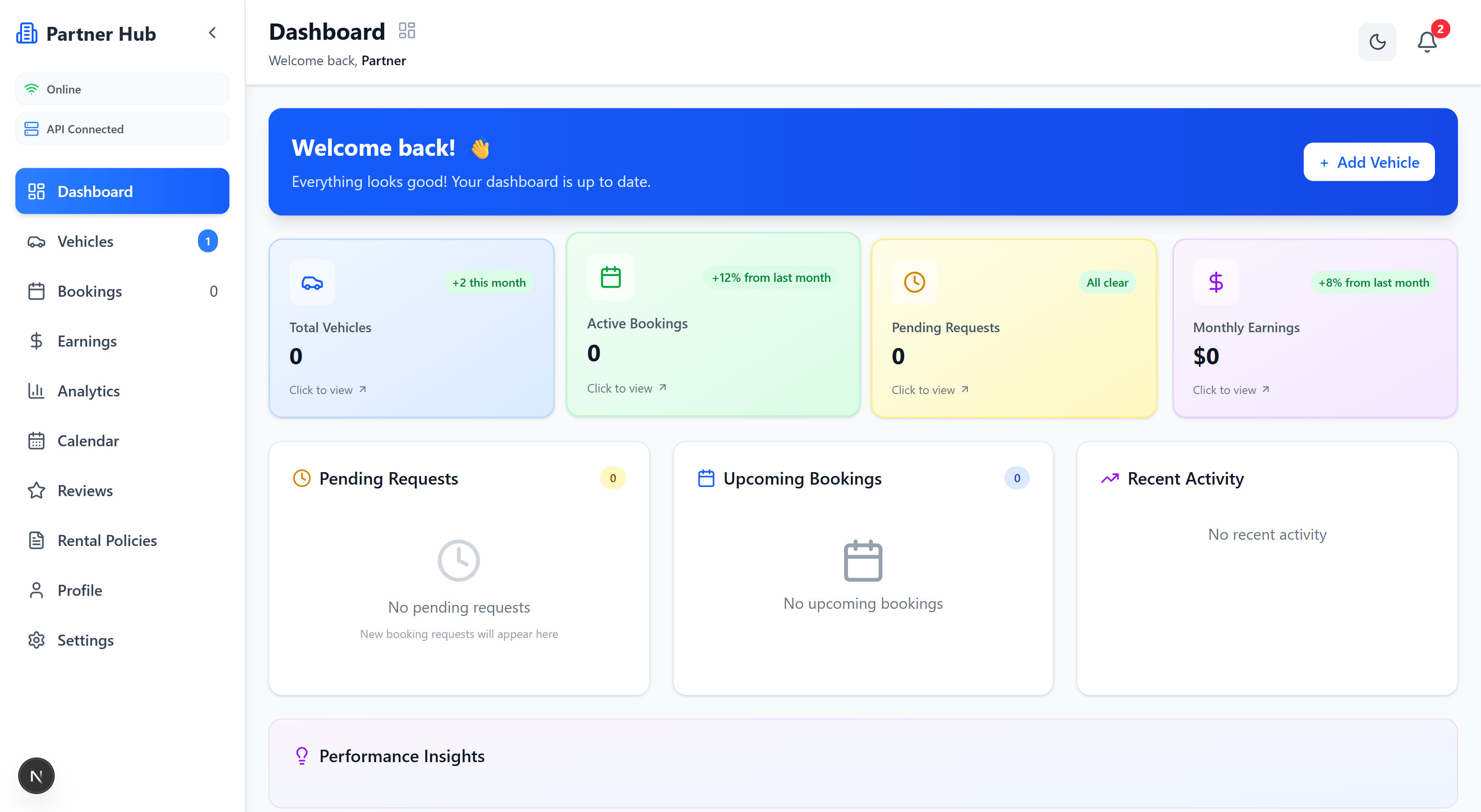Collapse the sidebar with the chevron

pos(212,33)
